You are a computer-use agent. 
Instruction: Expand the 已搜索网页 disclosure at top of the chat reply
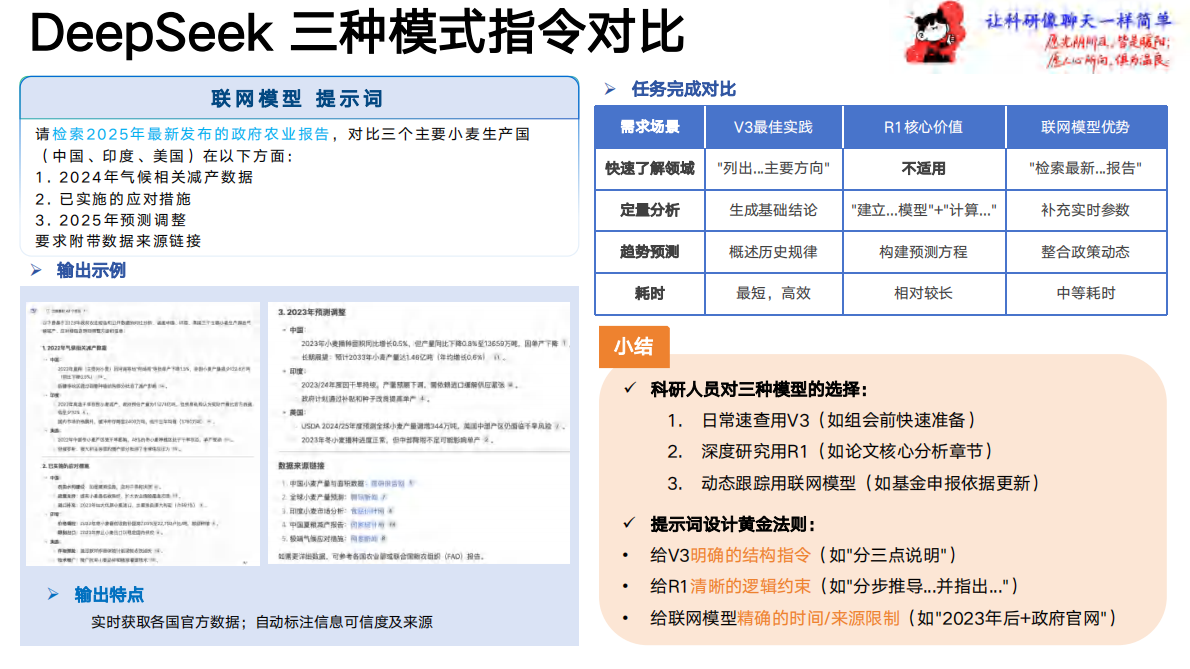pos(68,310)
